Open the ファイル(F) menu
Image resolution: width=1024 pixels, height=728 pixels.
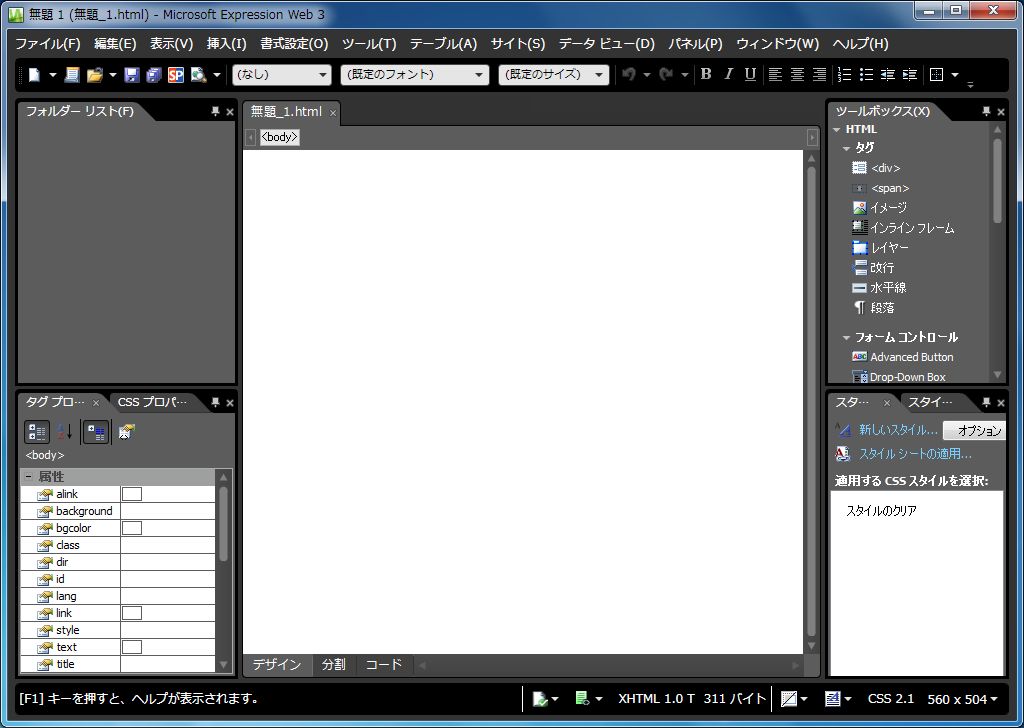(48, 44)
